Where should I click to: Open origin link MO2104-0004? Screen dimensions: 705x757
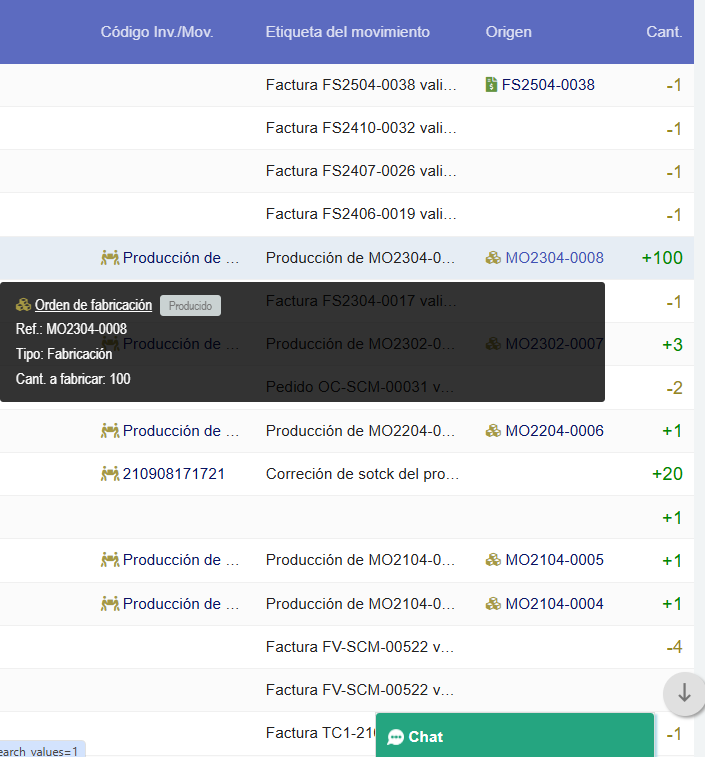pyautogui.click(x=554, y=603)
